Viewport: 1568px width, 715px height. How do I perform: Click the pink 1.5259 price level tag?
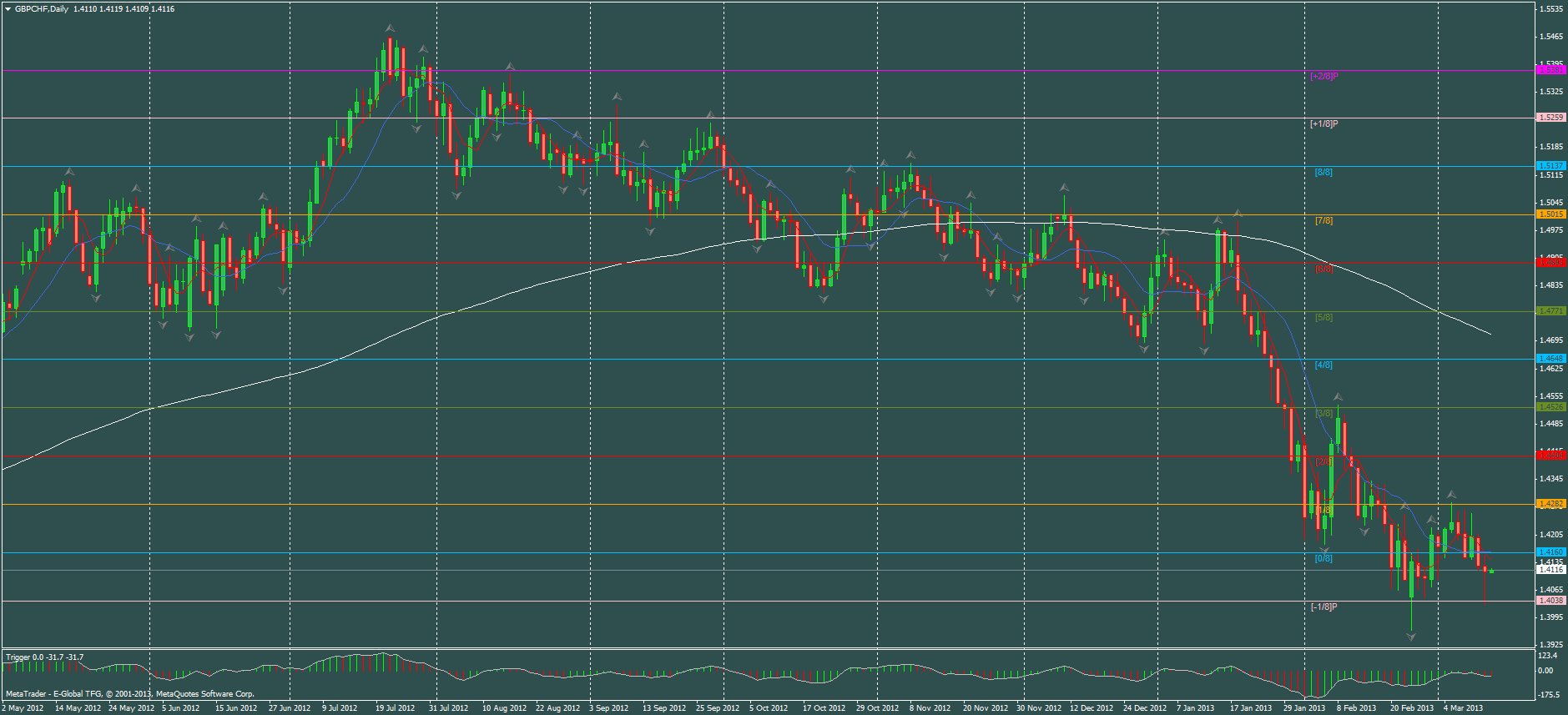pos(1550,118)
